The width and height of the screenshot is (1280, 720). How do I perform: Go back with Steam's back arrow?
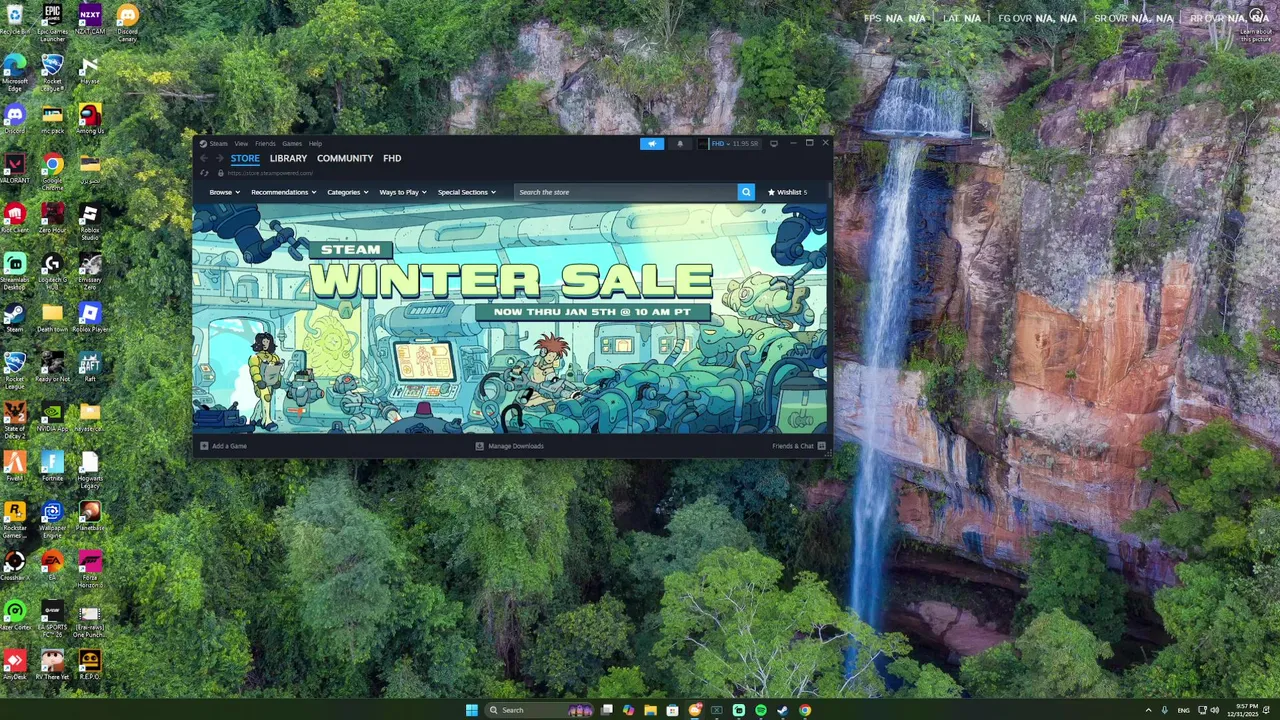203,158
